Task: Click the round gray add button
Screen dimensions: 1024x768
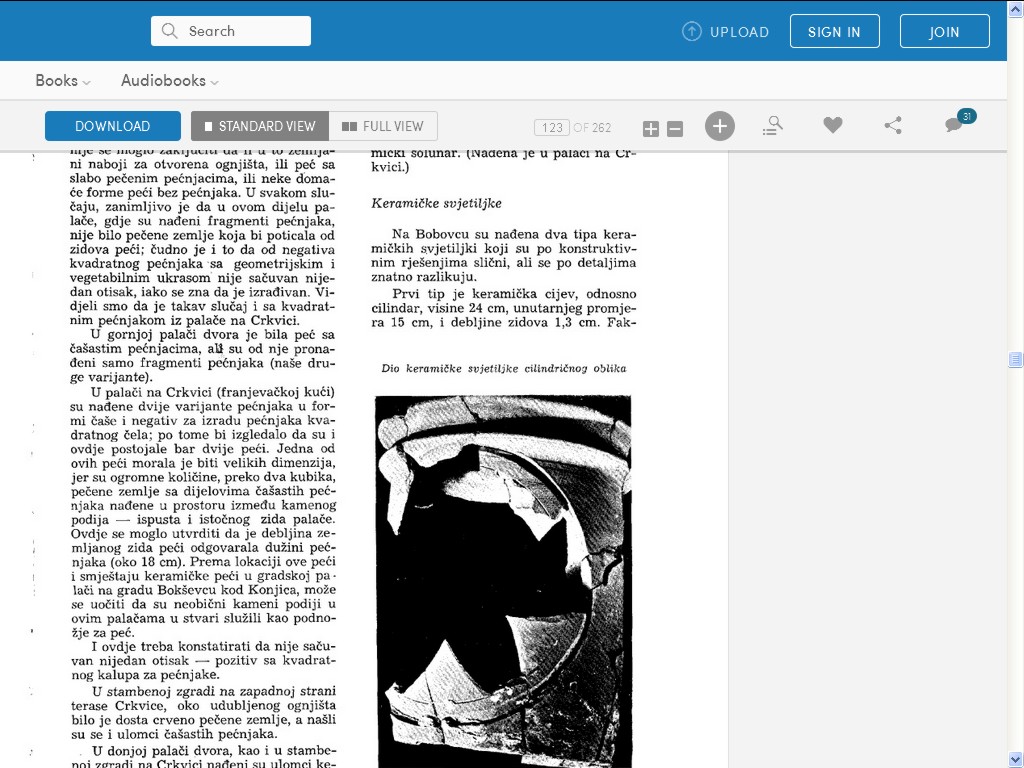Action: 720,126
